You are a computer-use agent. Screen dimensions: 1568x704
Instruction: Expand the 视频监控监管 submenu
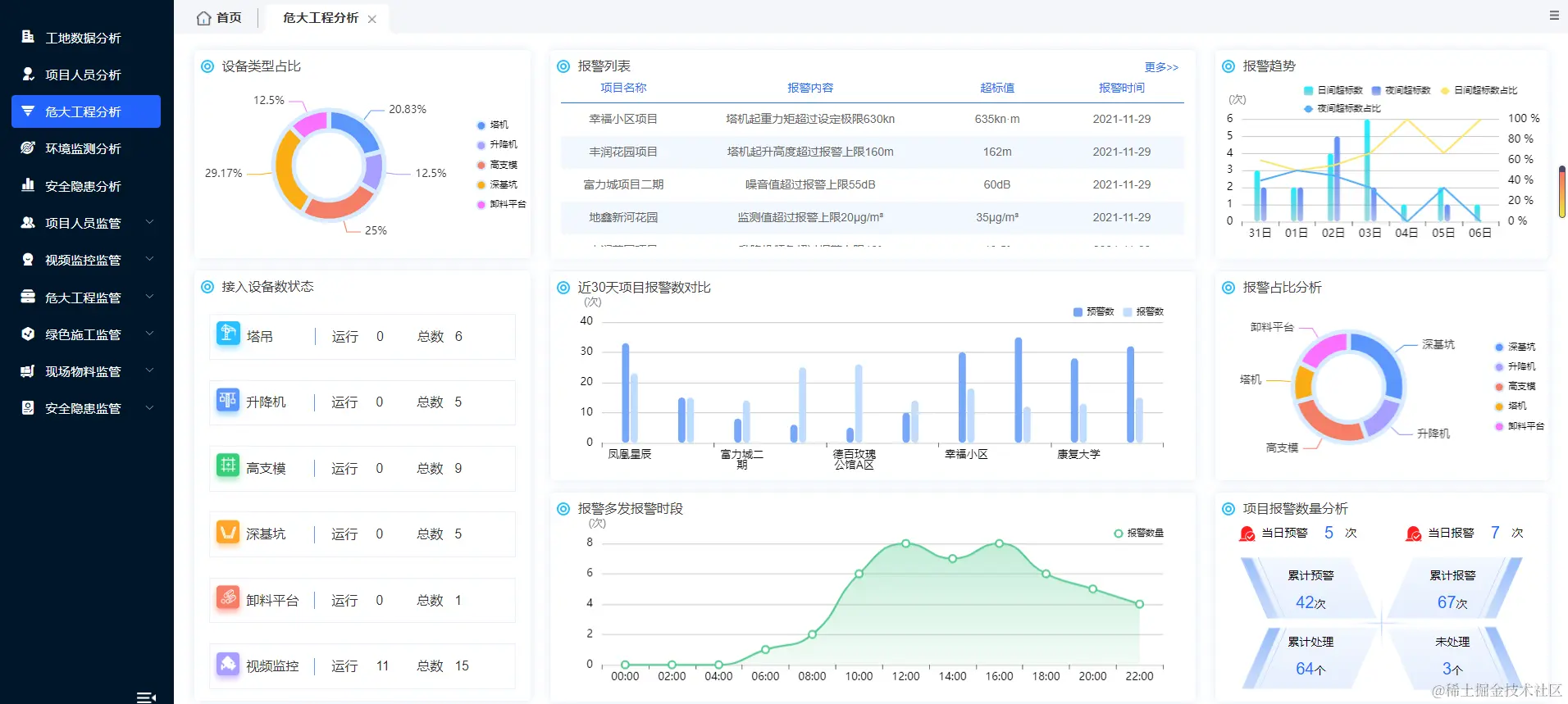click(149, 259)
